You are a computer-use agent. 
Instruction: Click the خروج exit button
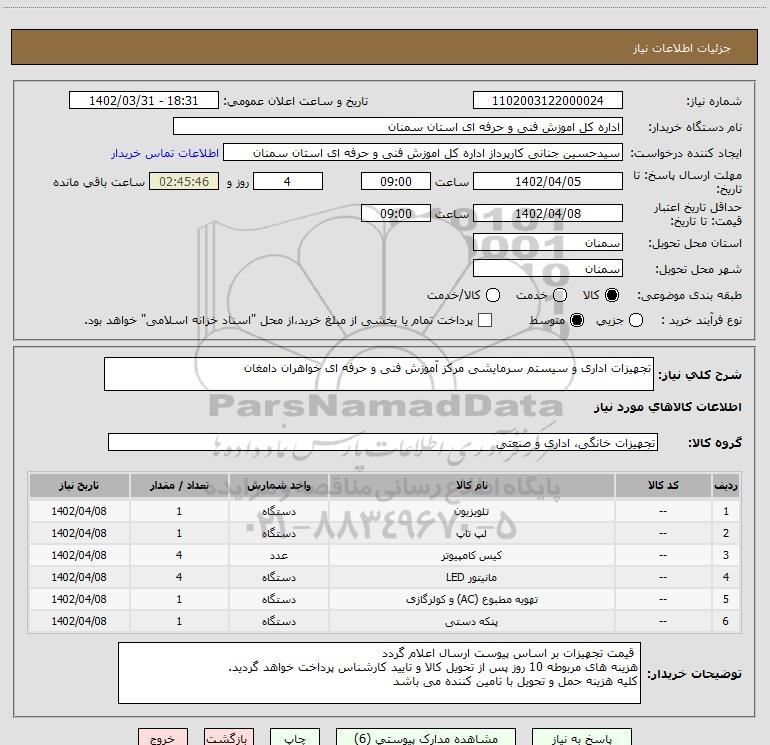tap(163, 738)
